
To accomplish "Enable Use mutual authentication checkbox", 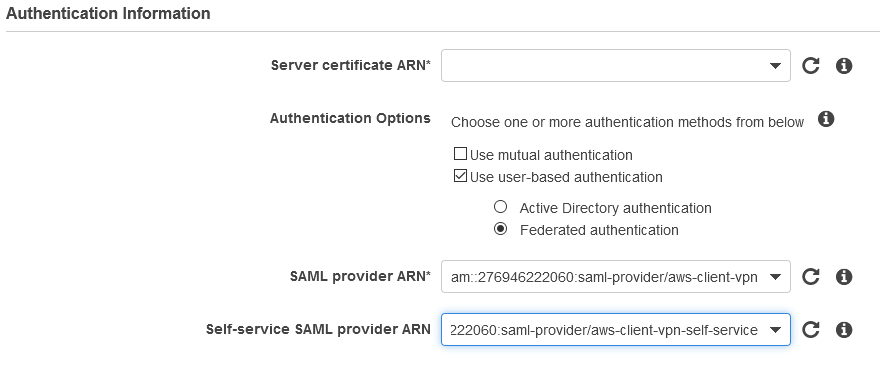I will click(460, 154).
